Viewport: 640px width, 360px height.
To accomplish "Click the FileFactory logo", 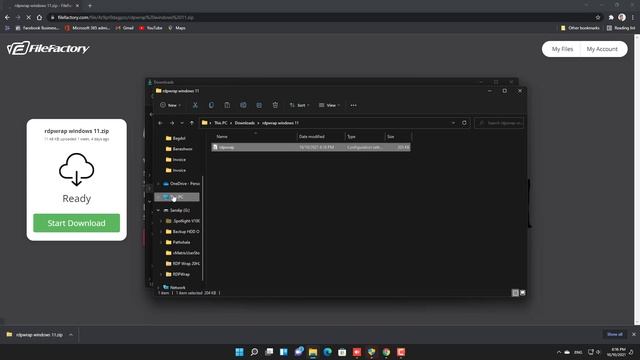I will [48, 48].
